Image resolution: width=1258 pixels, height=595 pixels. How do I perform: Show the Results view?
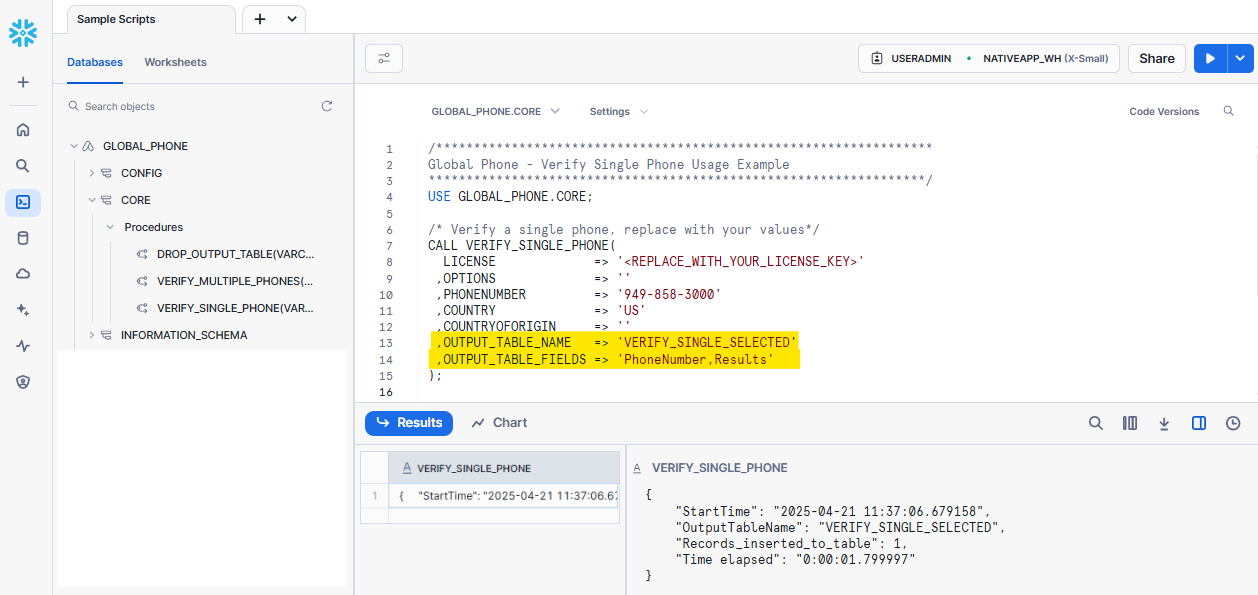coord(409,423)
